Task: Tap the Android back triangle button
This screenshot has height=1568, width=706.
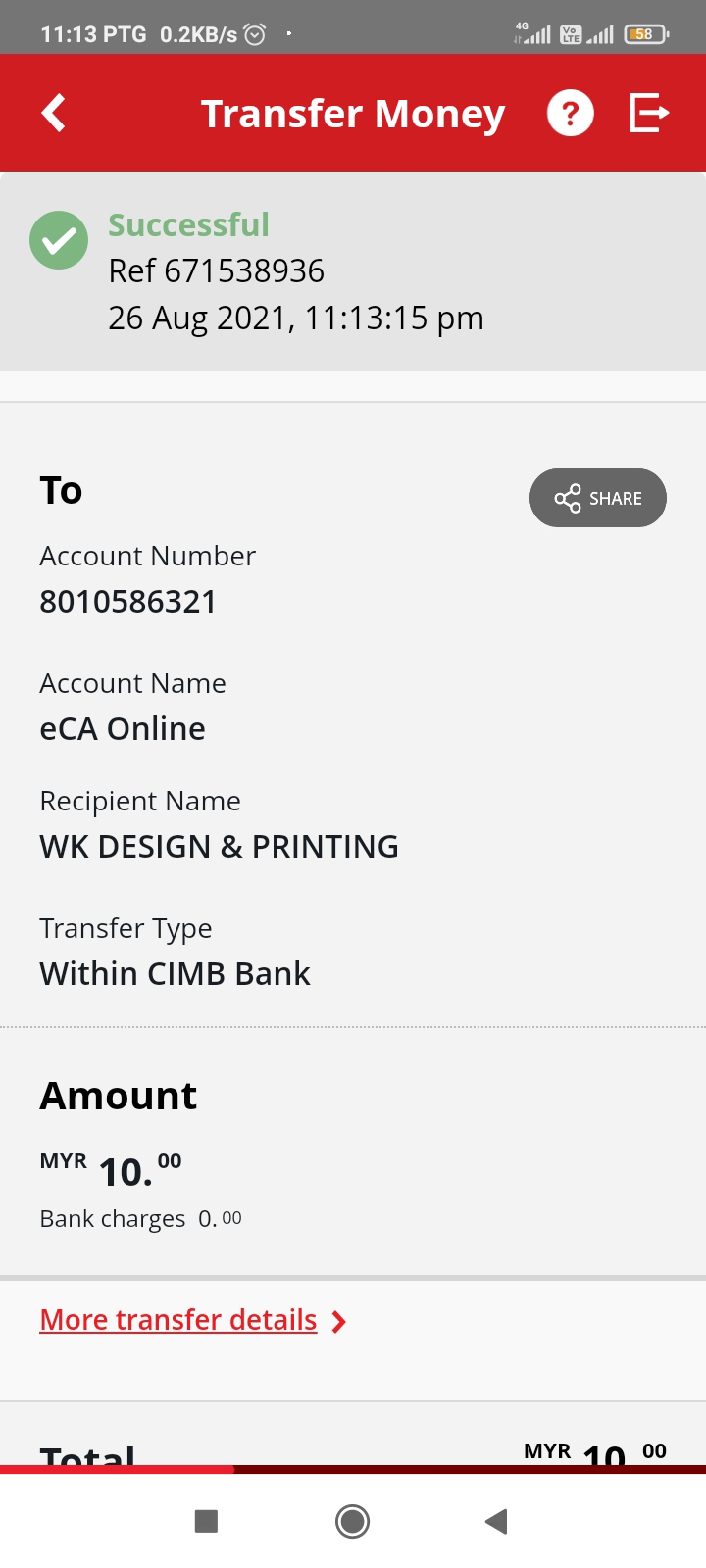Action: pyautogui.click(x=497, y=1521)
